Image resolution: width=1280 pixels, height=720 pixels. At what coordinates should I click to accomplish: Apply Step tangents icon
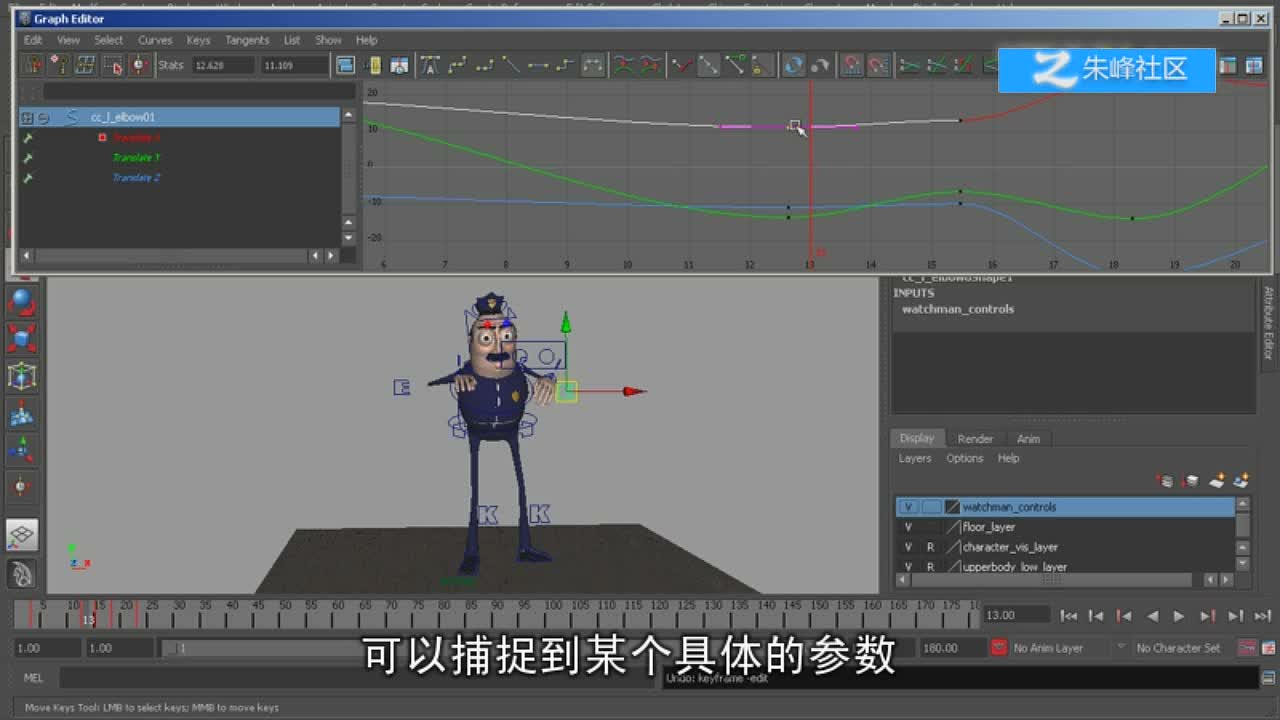565,66
